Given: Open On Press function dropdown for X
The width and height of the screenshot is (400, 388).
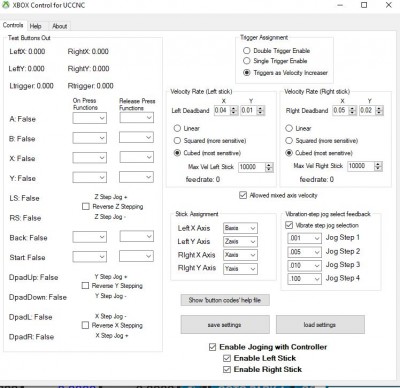Looking at the screenshot, I should pyautogui.click(x=90, y=158).
